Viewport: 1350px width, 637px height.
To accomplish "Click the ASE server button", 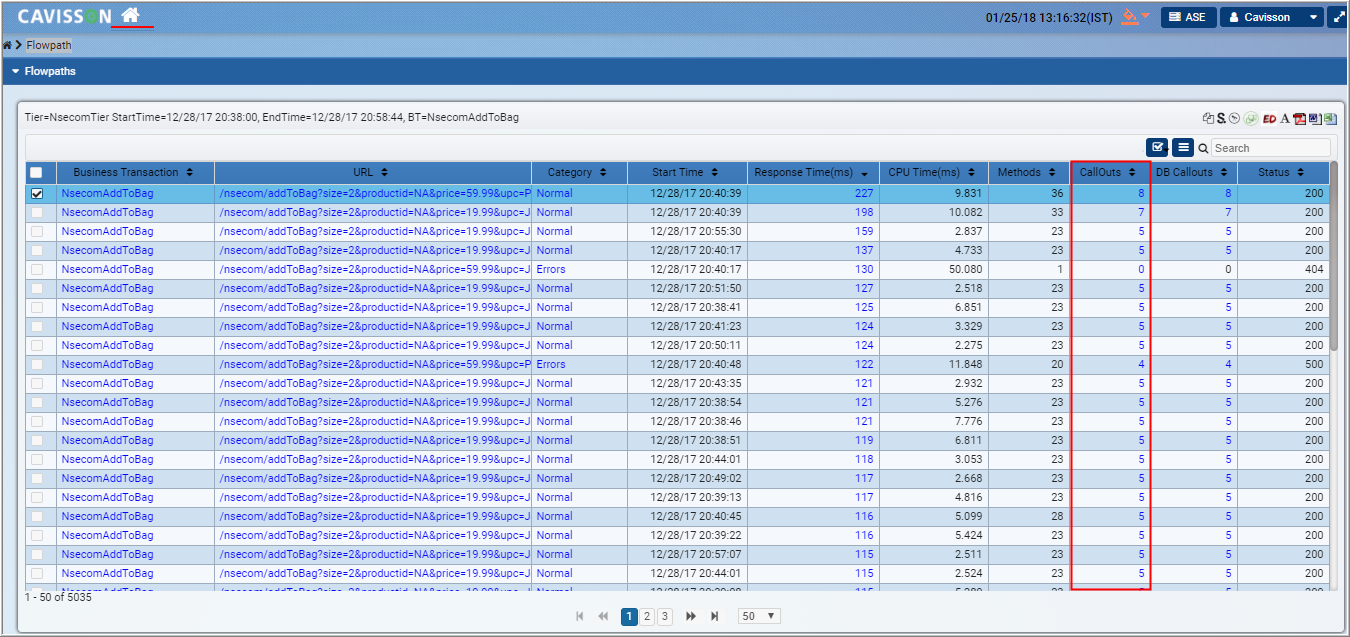I will (1188, 17).
